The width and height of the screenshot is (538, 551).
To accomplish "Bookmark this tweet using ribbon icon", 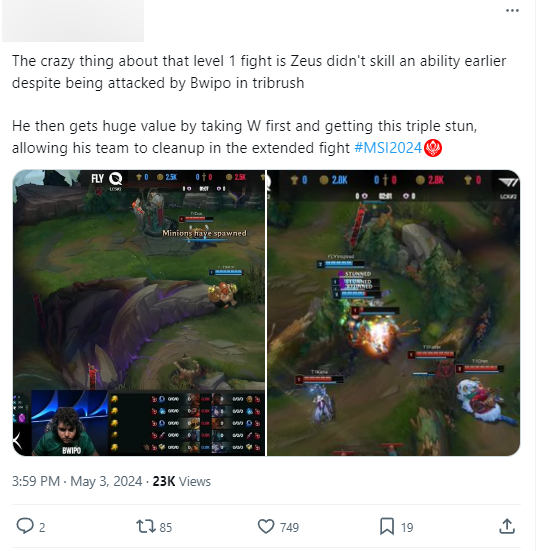I will tap(387, 527).
